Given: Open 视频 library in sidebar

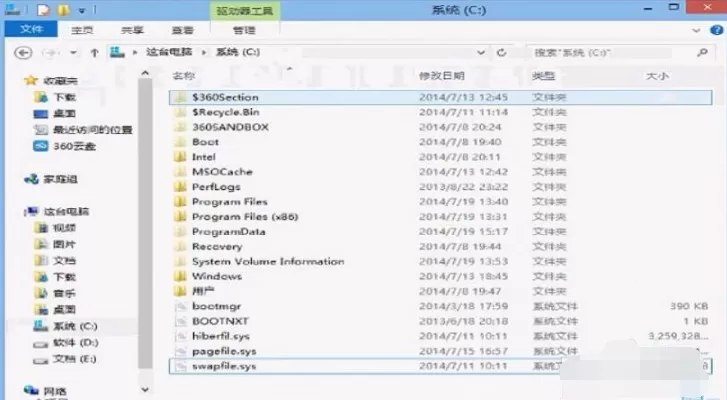Looking at the screenshot, I should click(55, 228).
